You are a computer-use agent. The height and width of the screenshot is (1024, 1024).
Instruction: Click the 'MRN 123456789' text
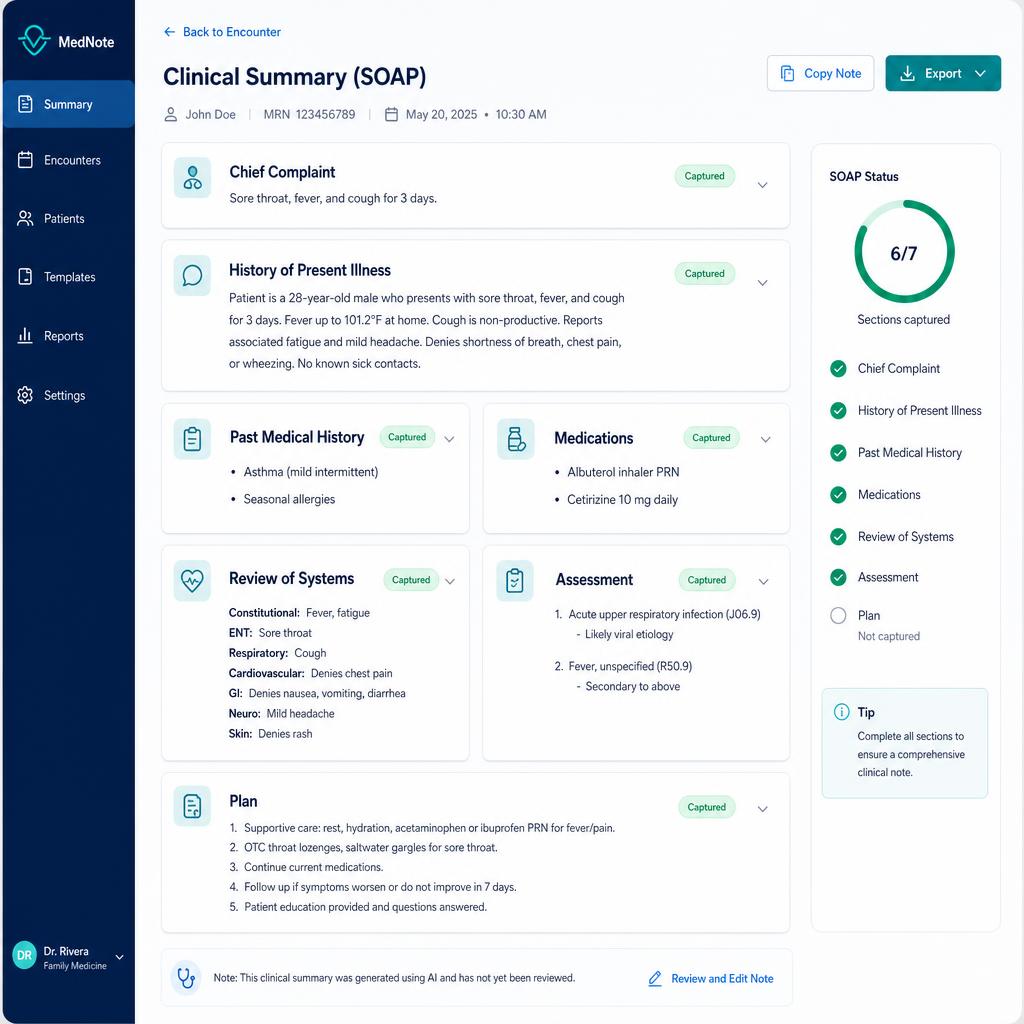click(x=310, y=114)
